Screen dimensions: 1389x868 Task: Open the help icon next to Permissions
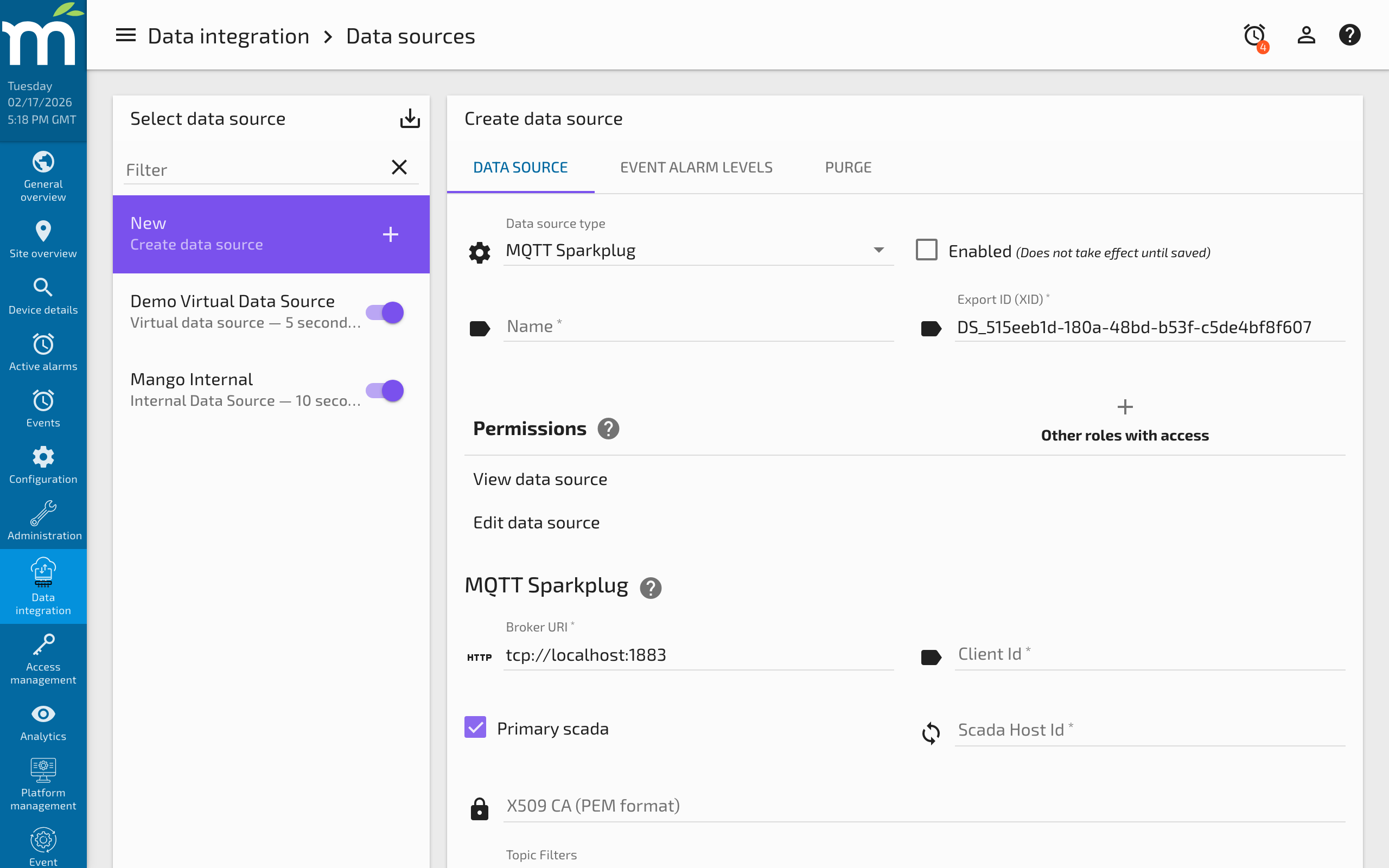coord(609,428)
